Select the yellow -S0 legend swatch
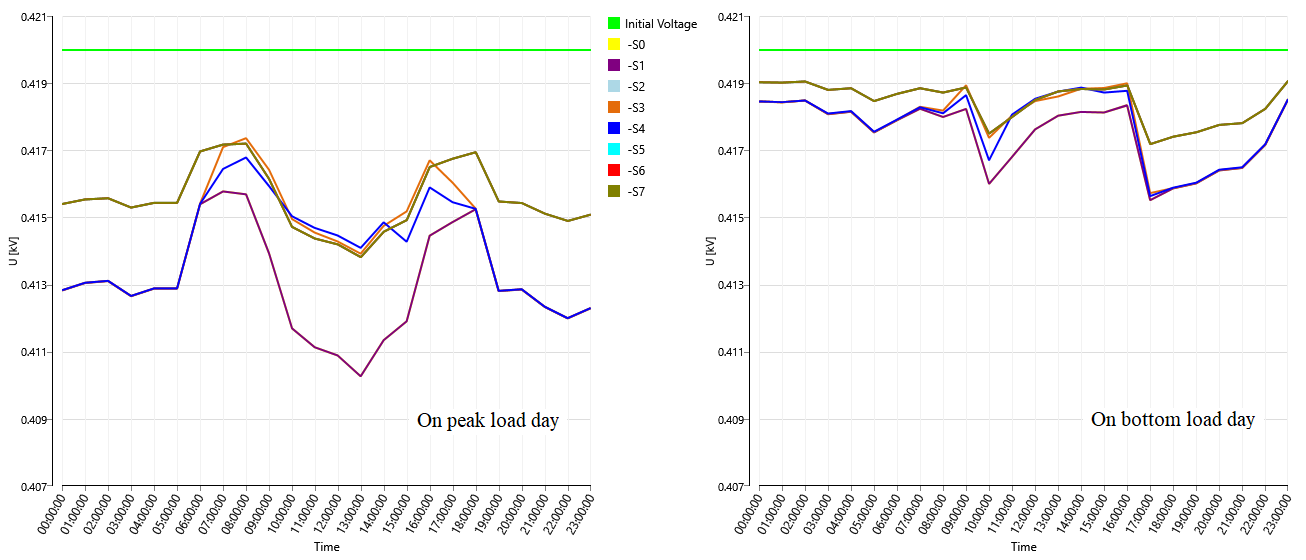The image size is (1306, 560). coord(613,44)
